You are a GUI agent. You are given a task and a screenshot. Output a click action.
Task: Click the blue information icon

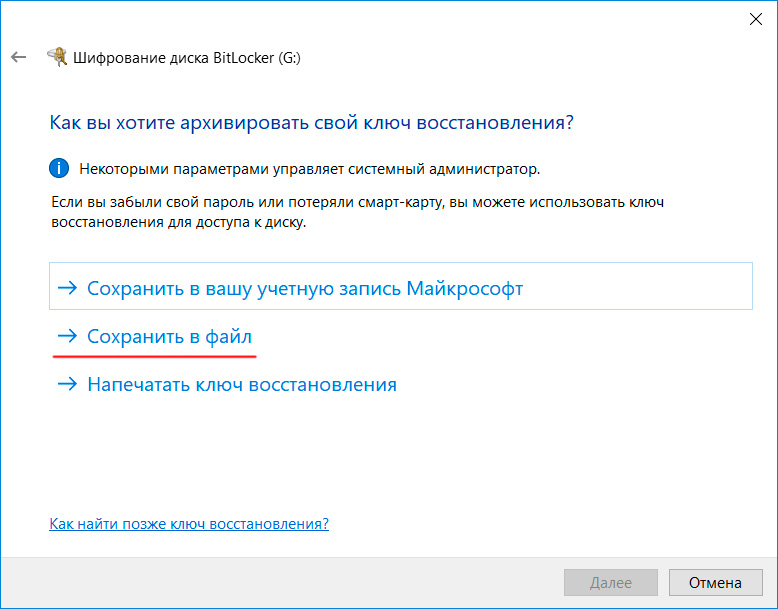point(59,168)
